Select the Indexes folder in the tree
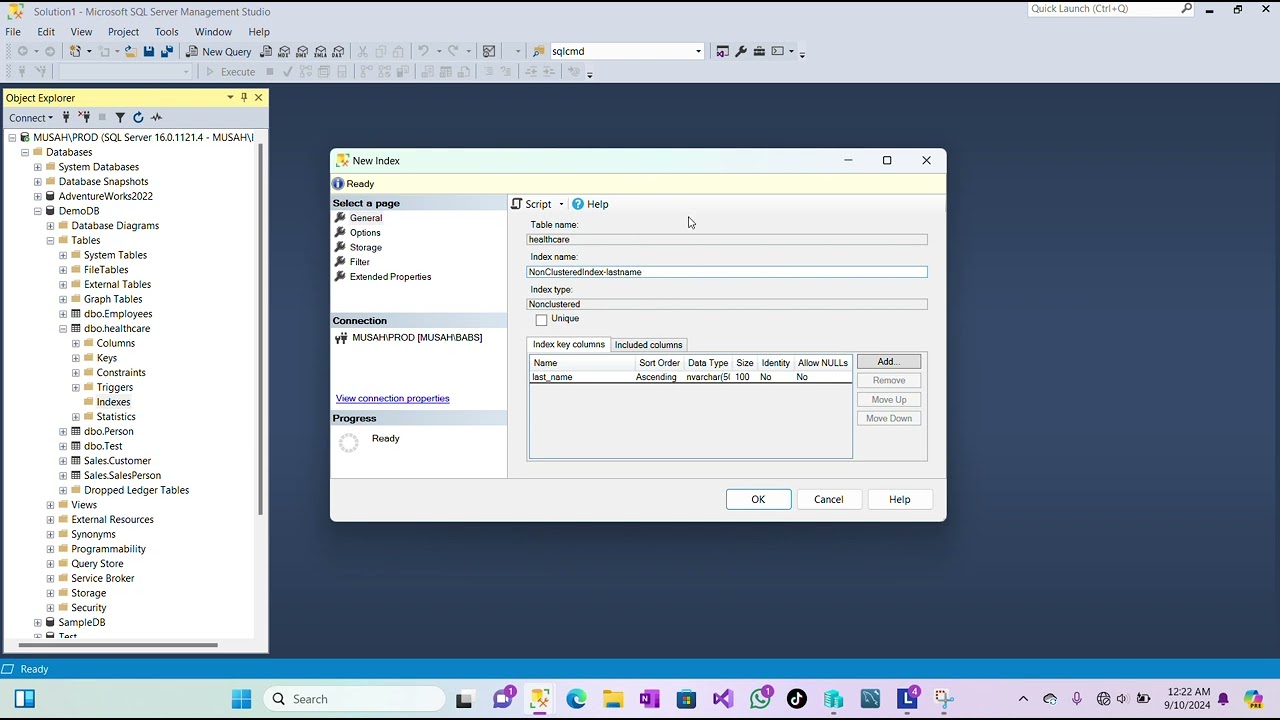Screen dimensions: 1280x720 coord(113,402)
